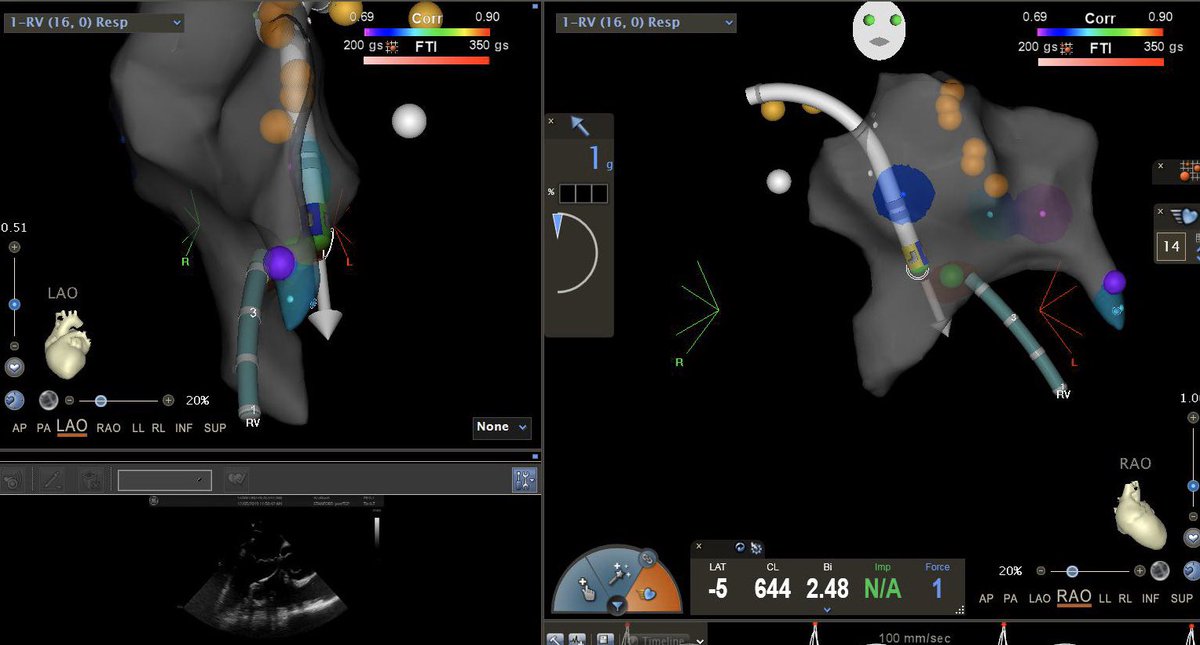Image resolution: width=1200 pixels, height=645 pixels.
Task: Click the blue rotation icon in left viewer
Action: (x=14, y=400)
